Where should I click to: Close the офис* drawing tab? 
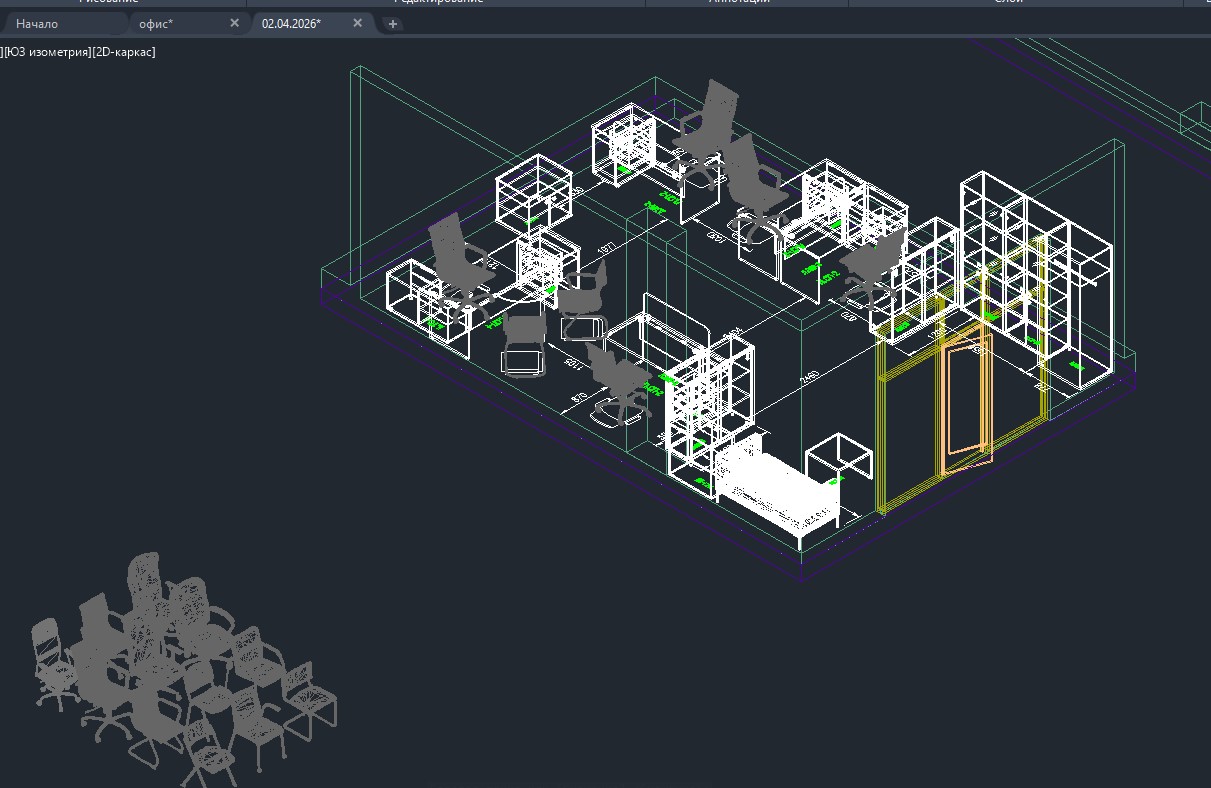(235, 23)
